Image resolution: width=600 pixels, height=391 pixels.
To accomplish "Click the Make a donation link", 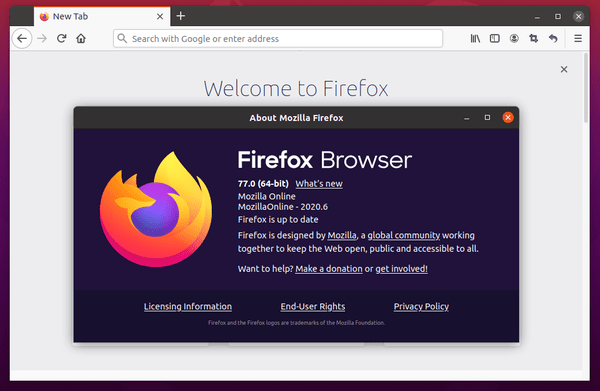I will click(x=329, y=269).
